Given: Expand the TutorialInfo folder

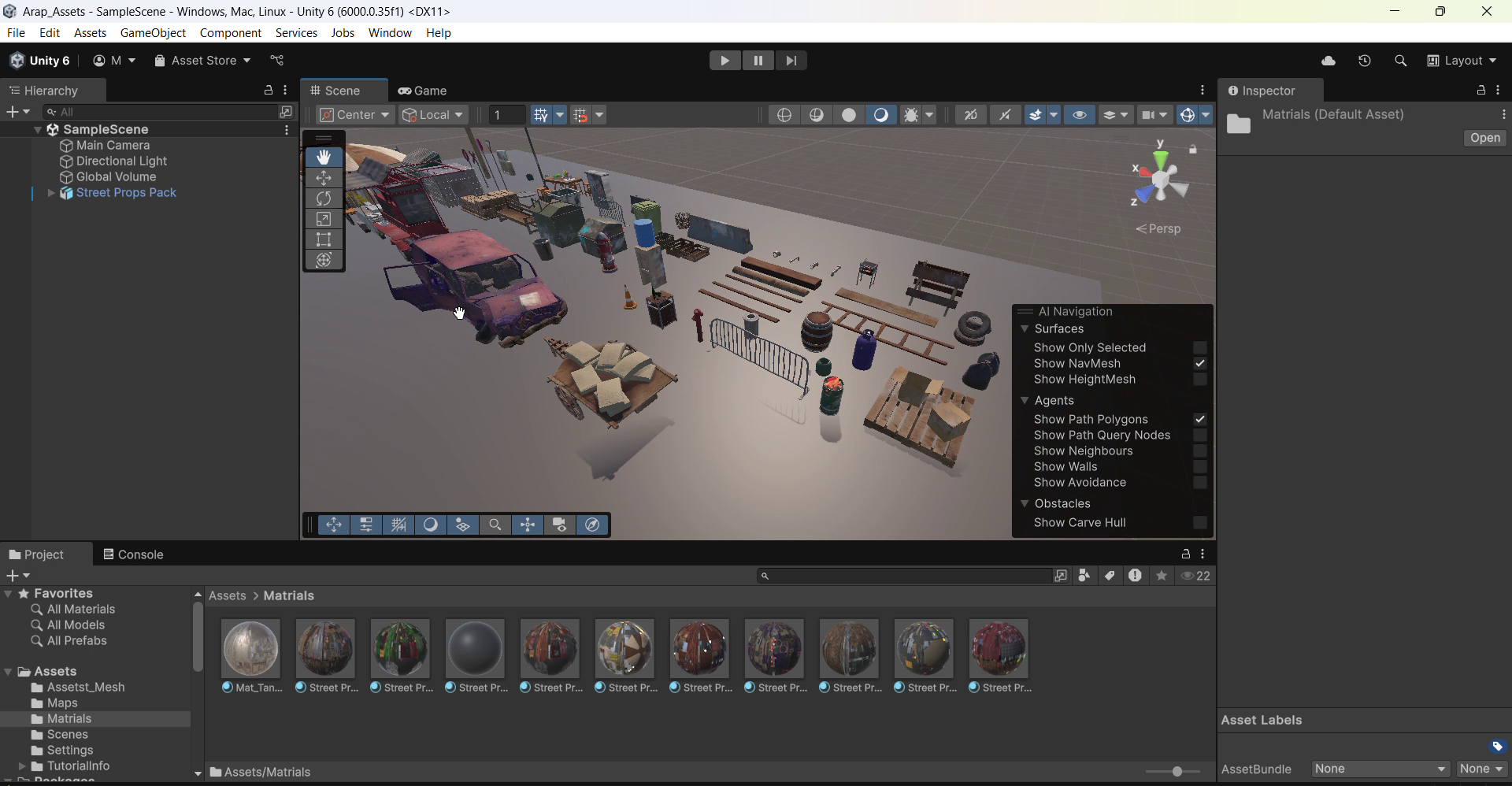Looking at the screenshot, I should point(22,766).
